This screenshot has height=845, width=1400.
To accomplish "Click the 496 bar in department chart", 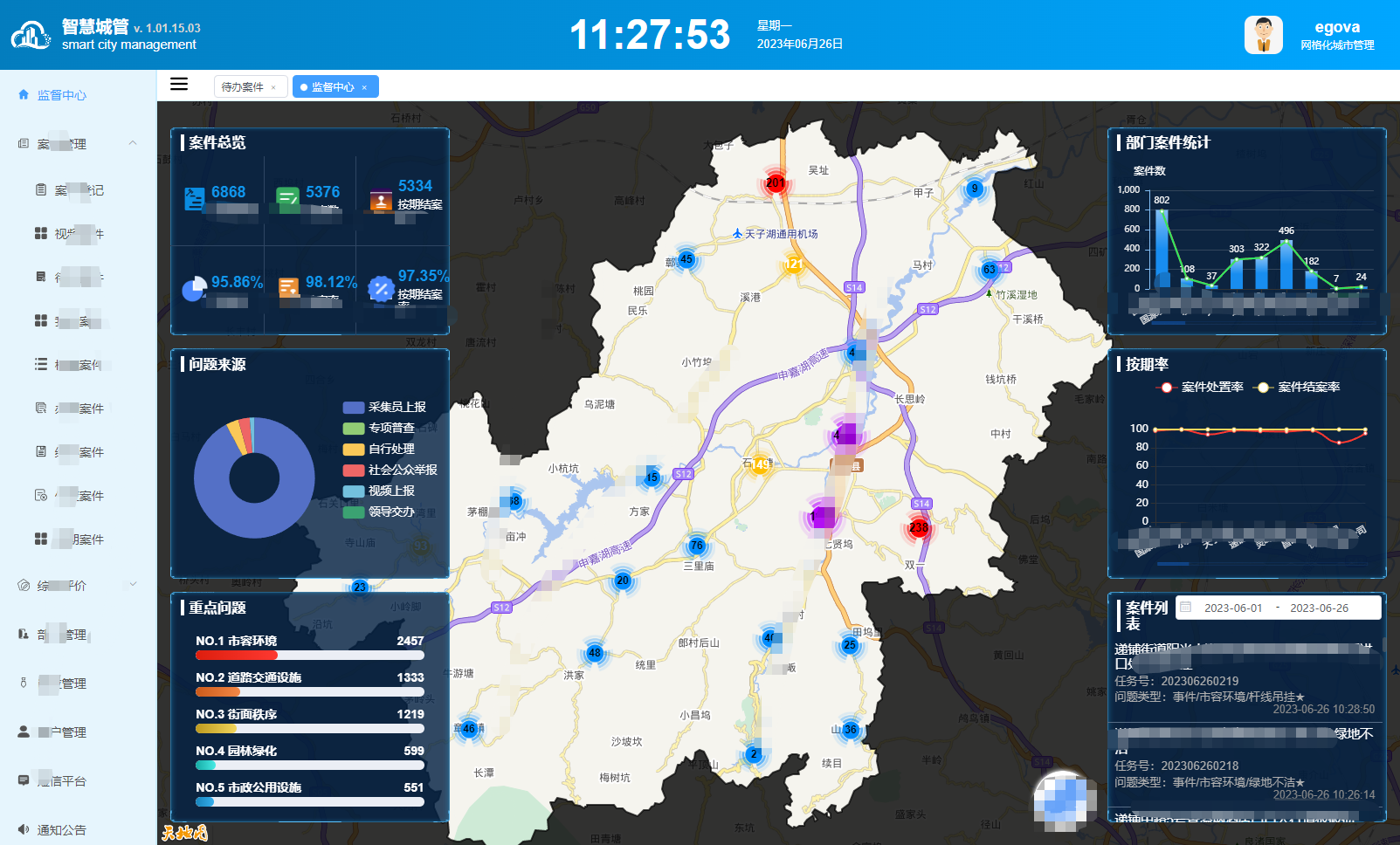I will 1286,264.
